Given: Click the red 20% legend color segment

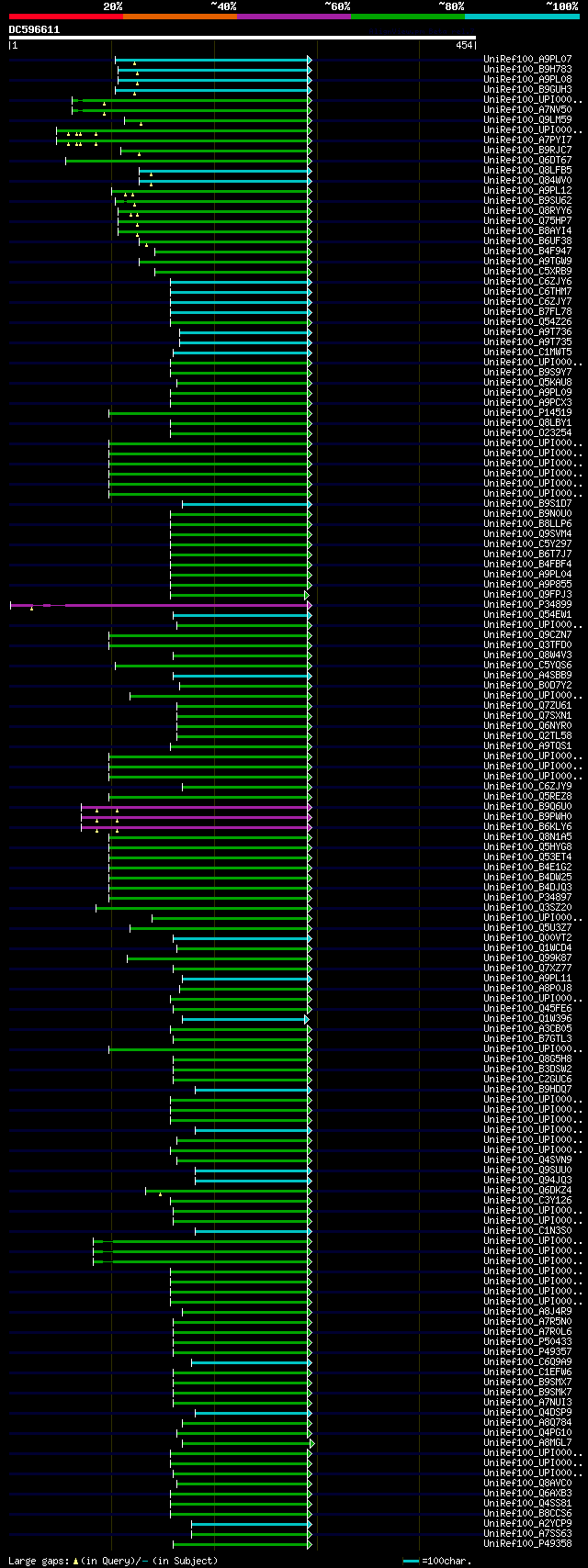Looking at the screenshot, I should [x=66, y=17].
